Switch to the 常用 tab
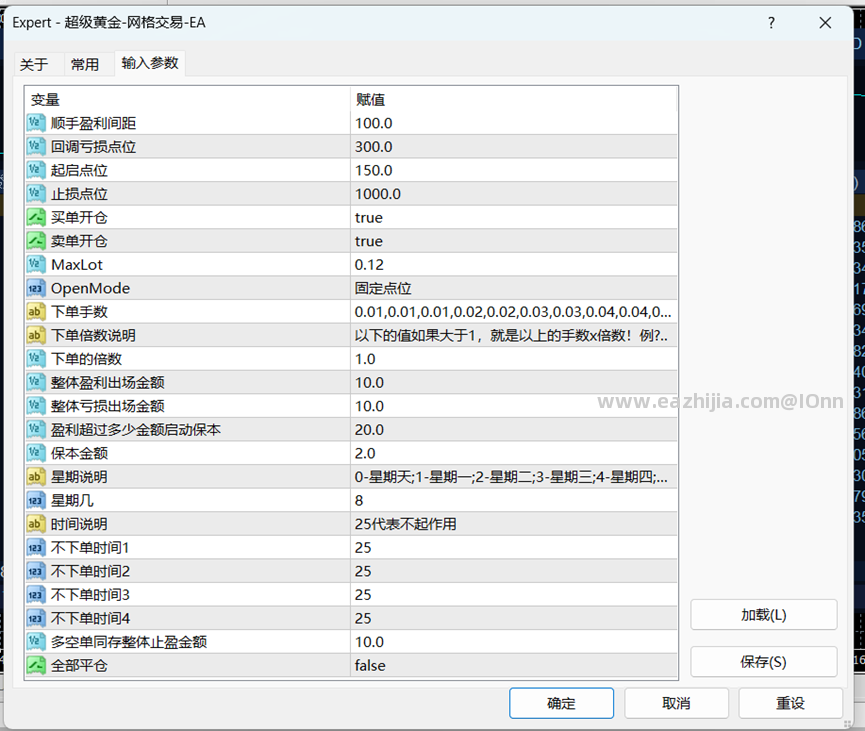Viewport: 865px width, 731px height. [x=85, y=65]
